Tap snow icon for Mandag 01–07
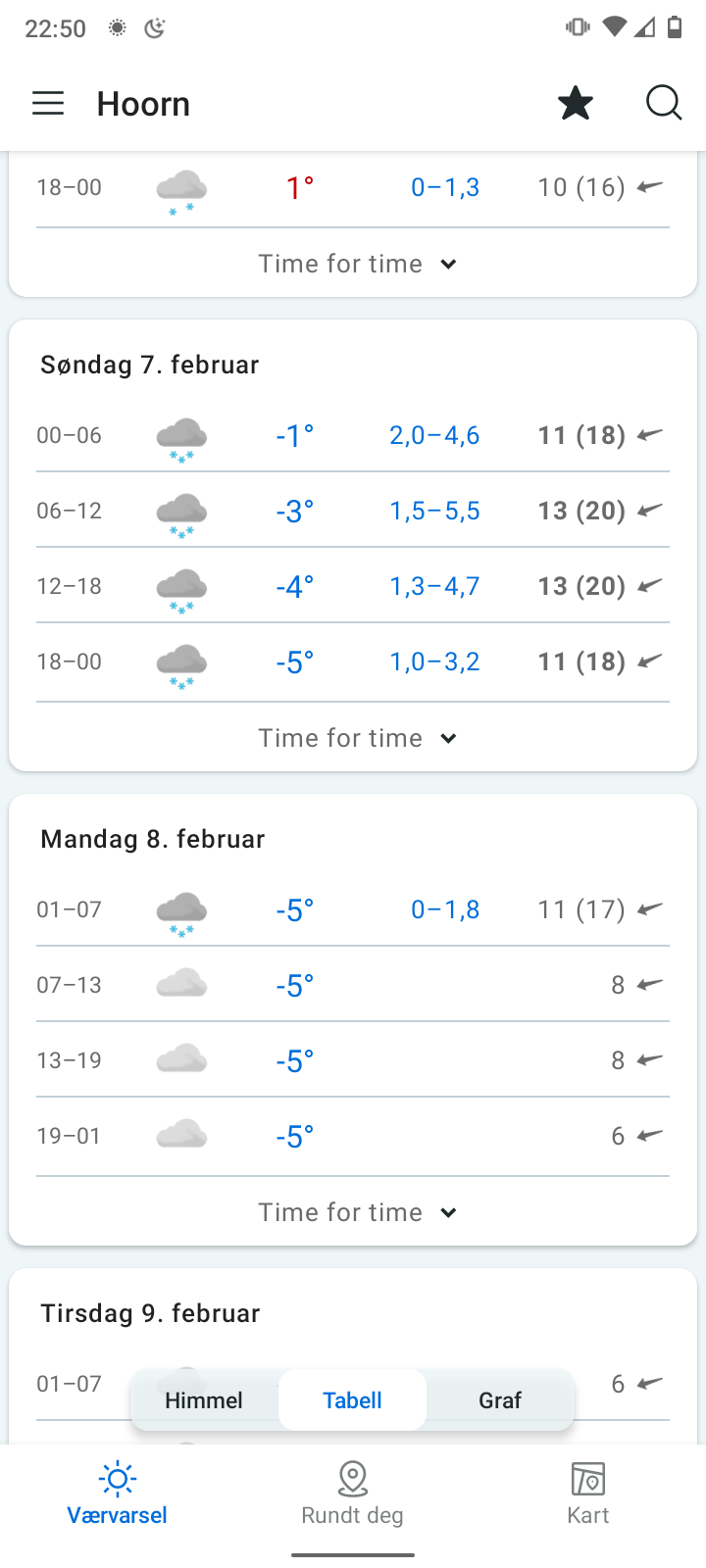 pos(181,911)
